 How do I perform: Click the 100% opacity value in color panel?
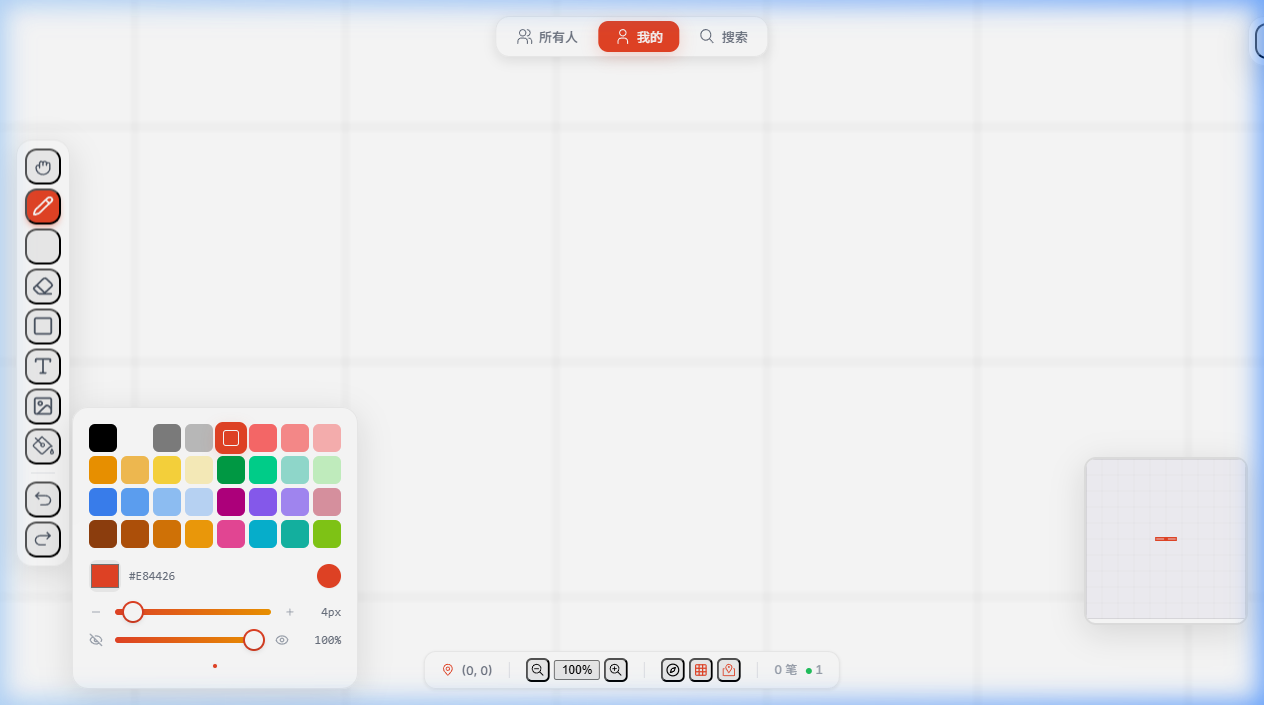[x=328, y=640]
